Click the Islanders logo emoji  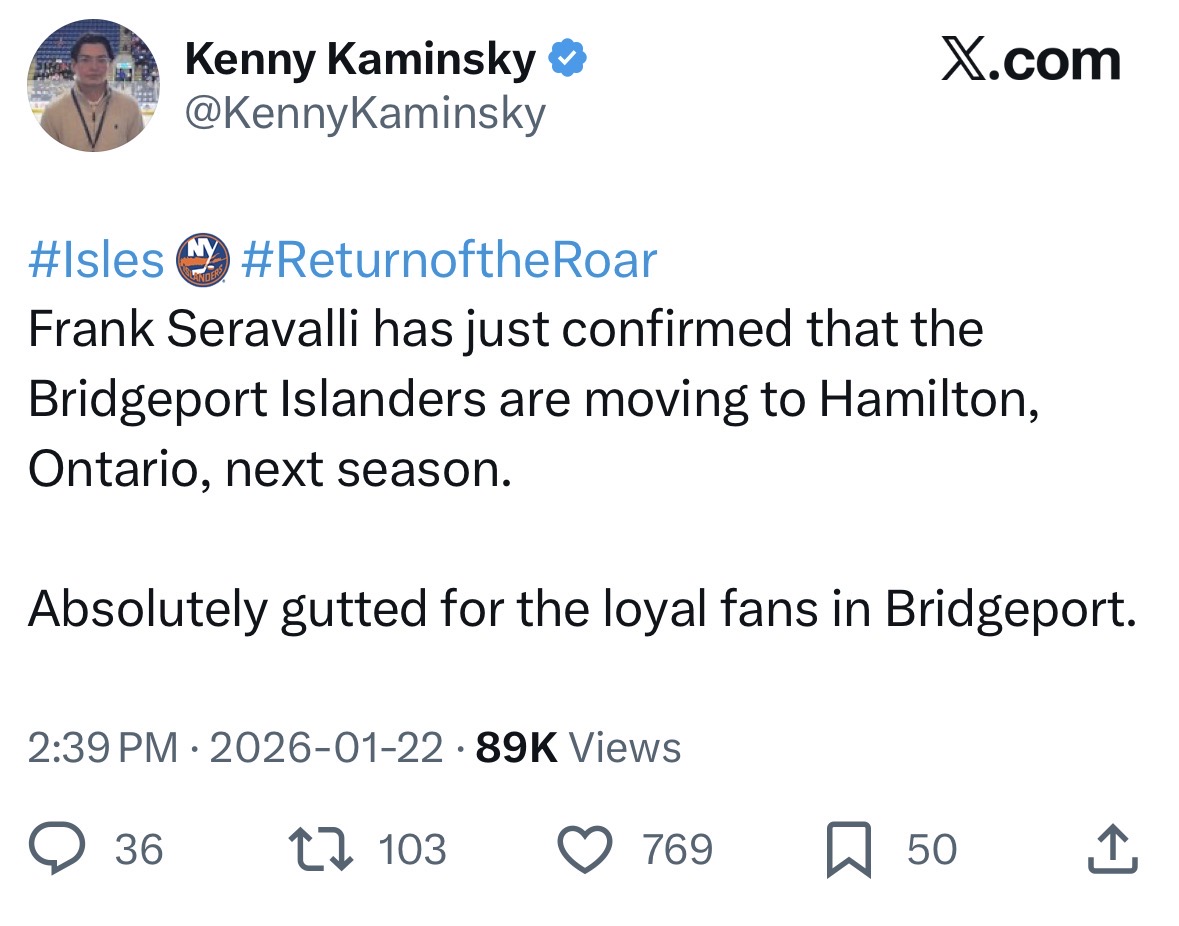(203, 261)
